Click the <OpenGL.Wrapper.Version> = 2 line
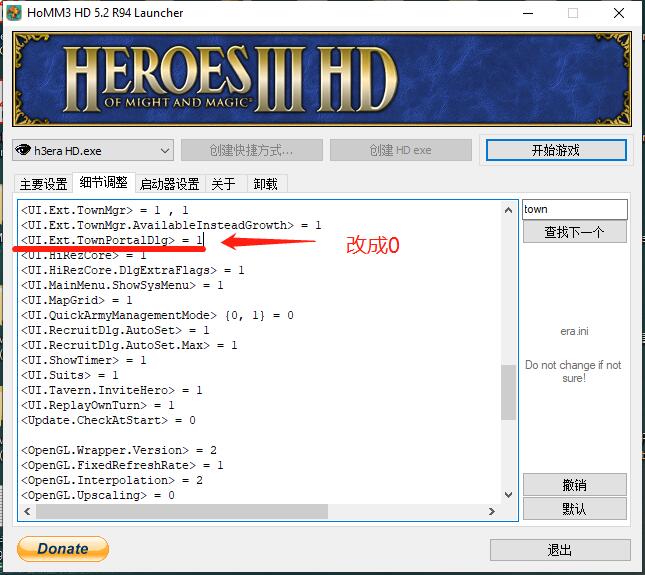 [119, 450]
